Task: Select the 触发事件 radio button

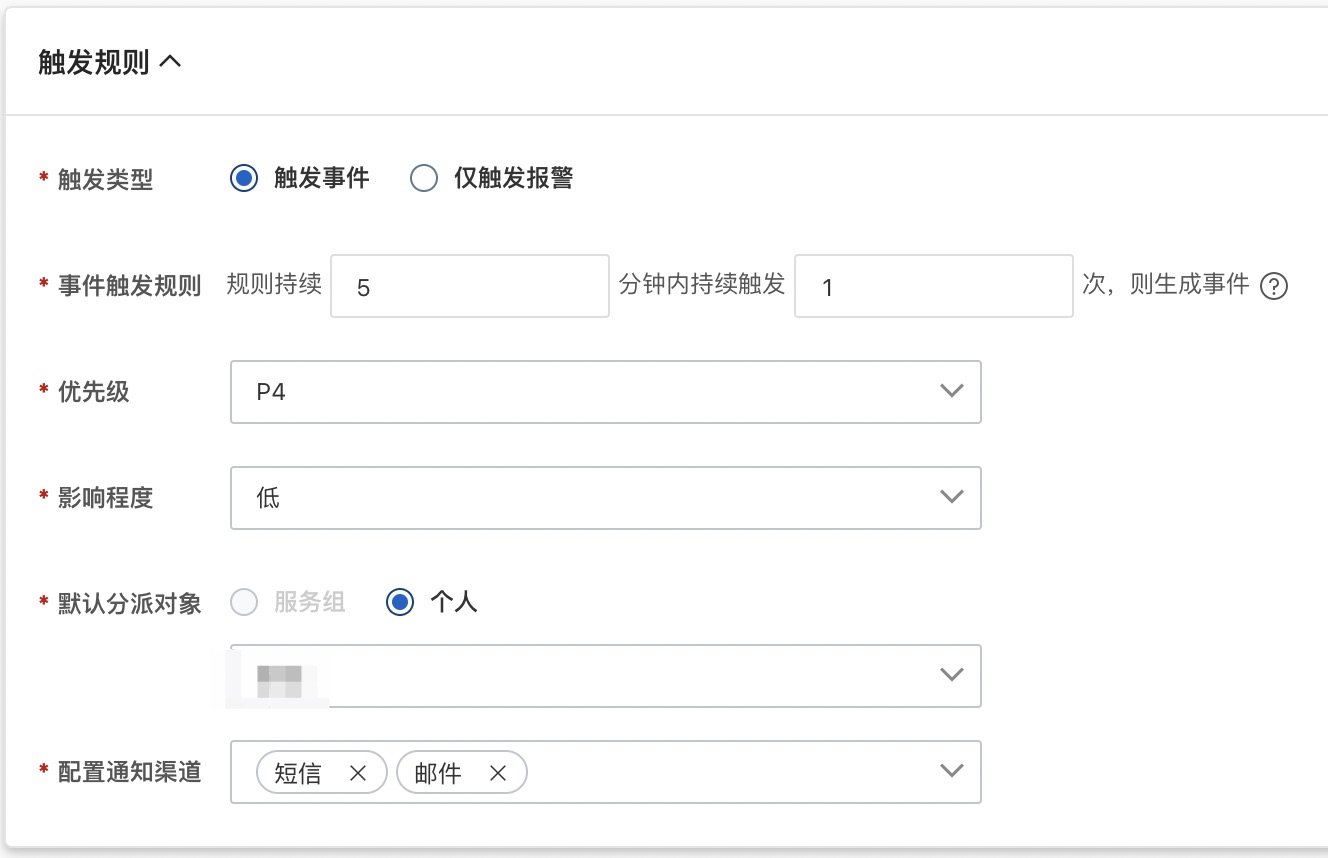Action: tap(243, 179)
